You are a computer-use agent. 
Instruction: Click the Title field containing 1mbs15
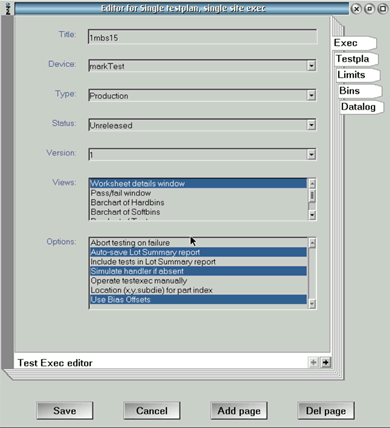pyautogui.click(x=203, y=37)
